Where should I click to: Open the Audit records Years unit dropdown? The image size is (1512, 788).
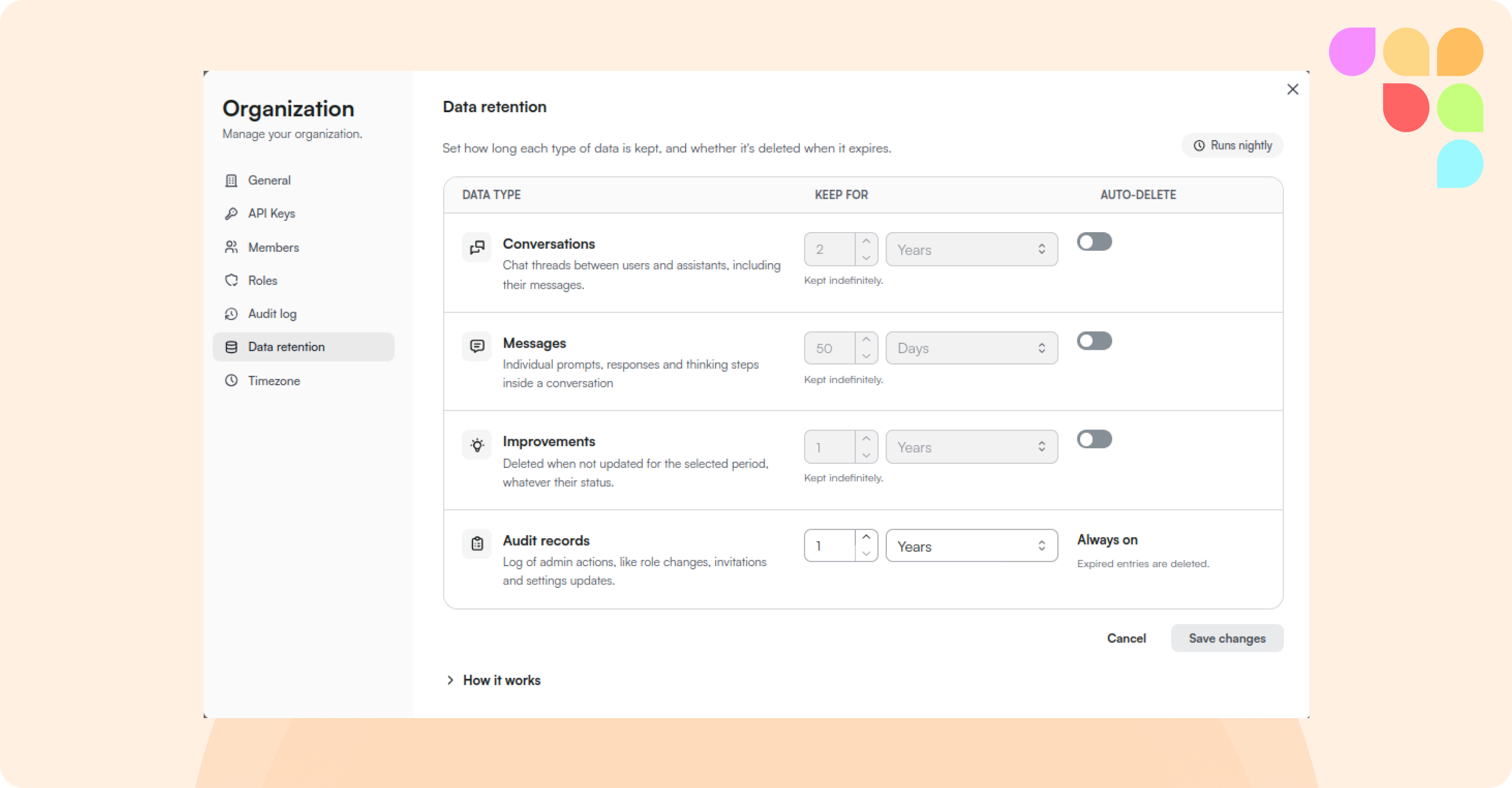[x=971, y=546]
